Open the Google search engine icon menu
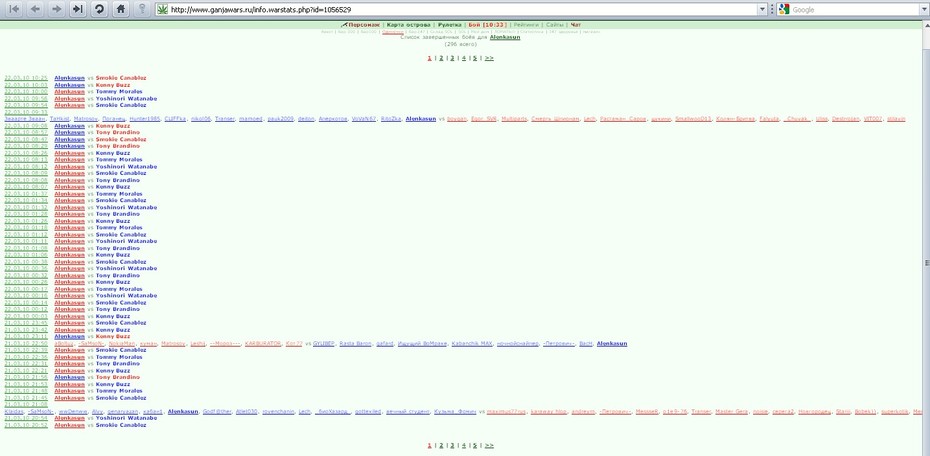The height and width of the screenshot is (456, 930). coord(784,9)
